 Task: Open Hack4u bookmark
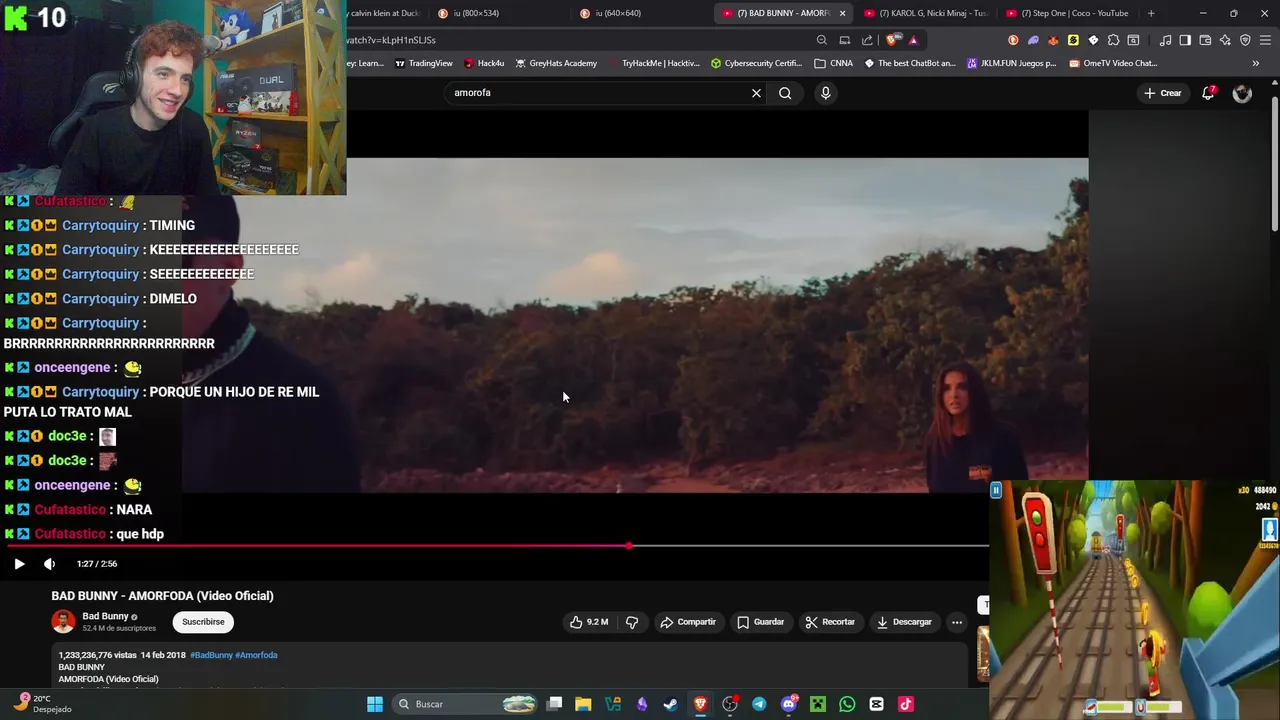(x=484, y=63)
